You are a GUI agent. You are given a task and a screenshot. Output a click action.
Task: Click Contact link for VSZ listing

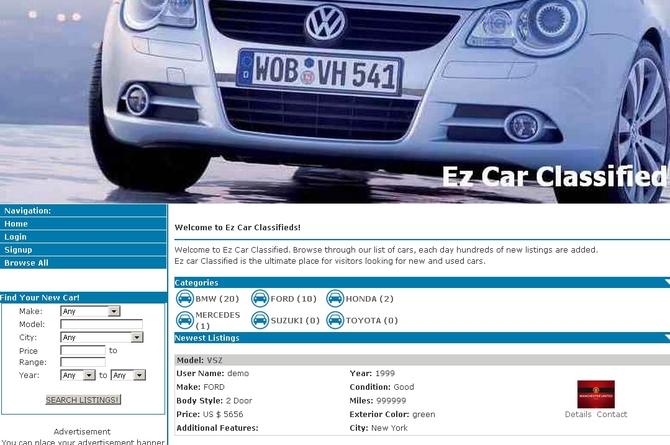tap(612, 414)
